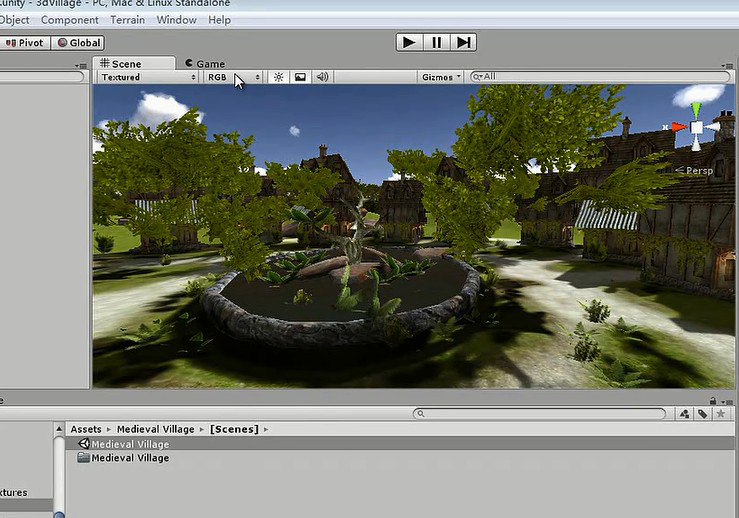The height and width of the screenshot is (518, 739).
Task: Open the Help menu
Action: click(219, 20)
